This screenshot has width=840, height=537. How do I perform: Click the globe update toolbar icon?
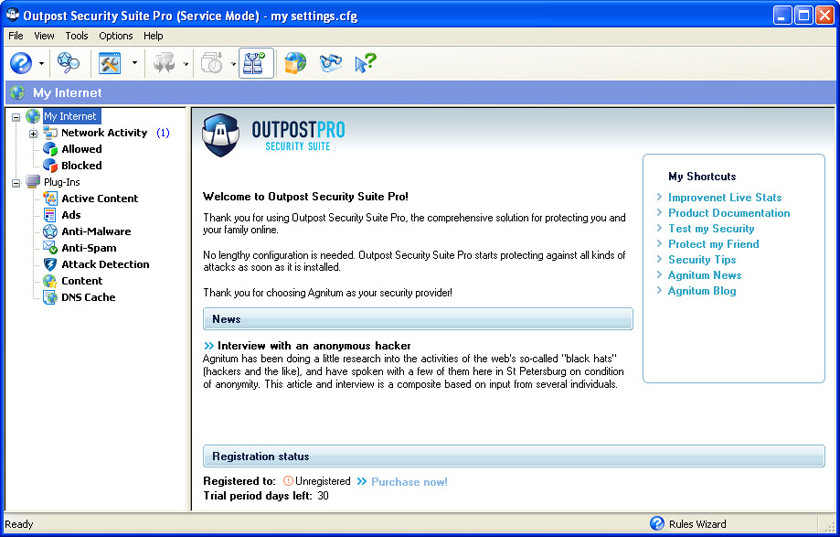point(295,63)
